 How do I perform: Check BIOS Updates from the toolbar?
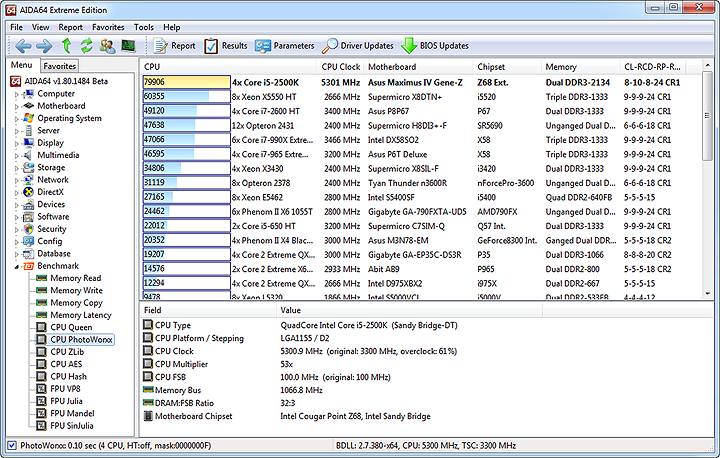(x=435, y=46)
